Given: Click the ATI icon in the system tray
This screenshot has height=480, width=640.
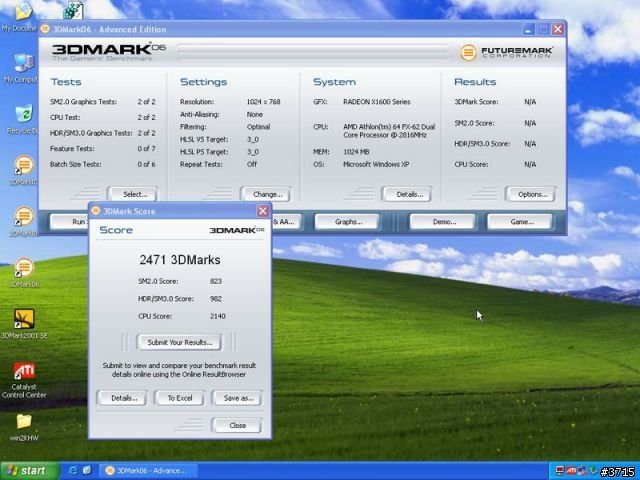Looking at the screenshot, I should [x=571, y=471].
